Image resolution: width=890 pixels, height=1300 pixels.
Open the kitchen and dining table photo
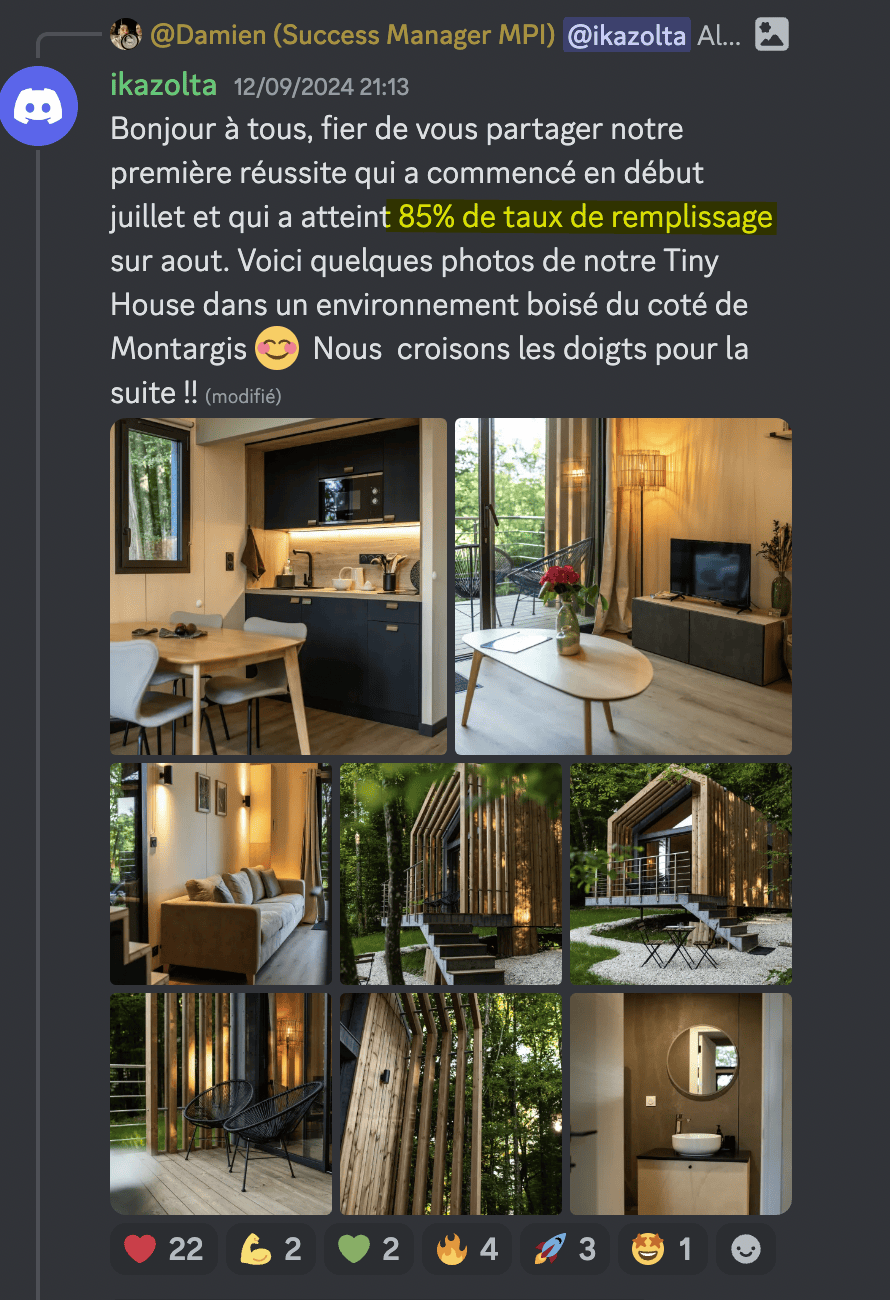278,586
